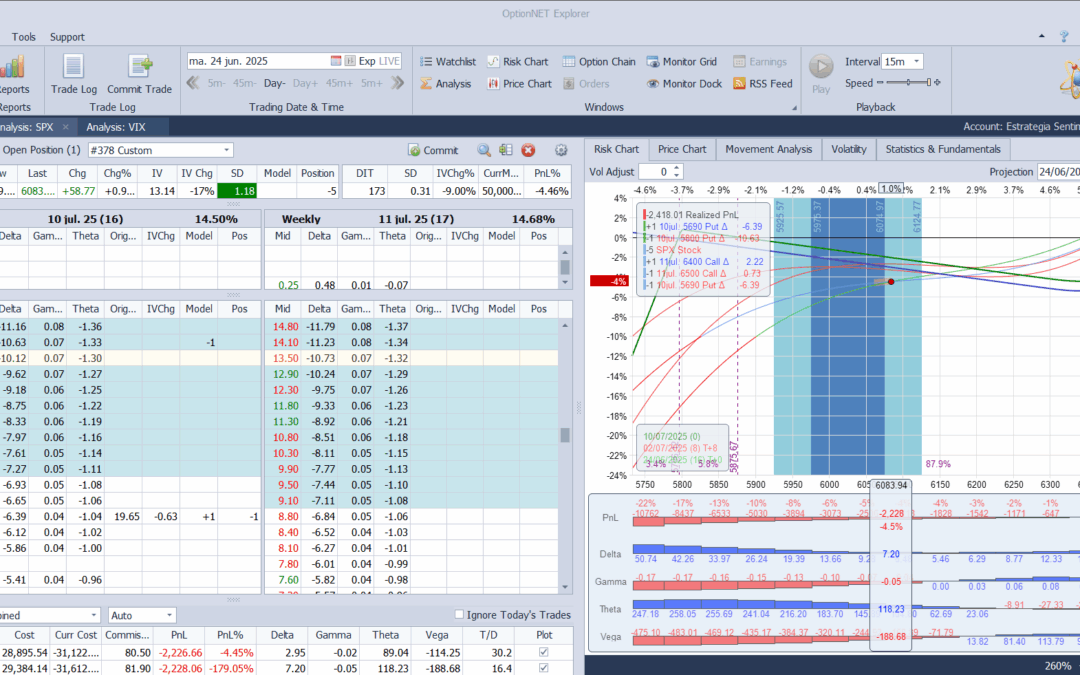Viewport: 1080px width, 675px height.
Task: Open the Trade Log icon
Action: (73, 67)
